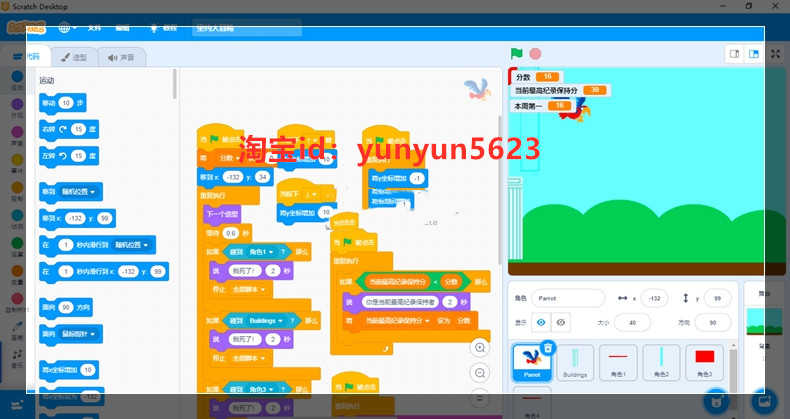Switch to the 声音 (Sounds) tab
Viewport: 790px width, 419px height.
tap(121, 57)
